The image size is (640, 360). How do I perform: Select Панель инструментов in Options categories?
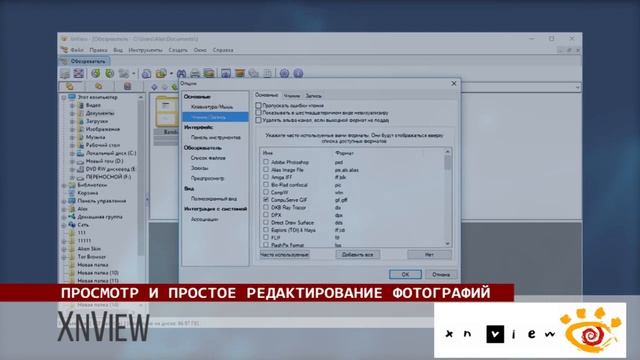(x=216, y=138)
